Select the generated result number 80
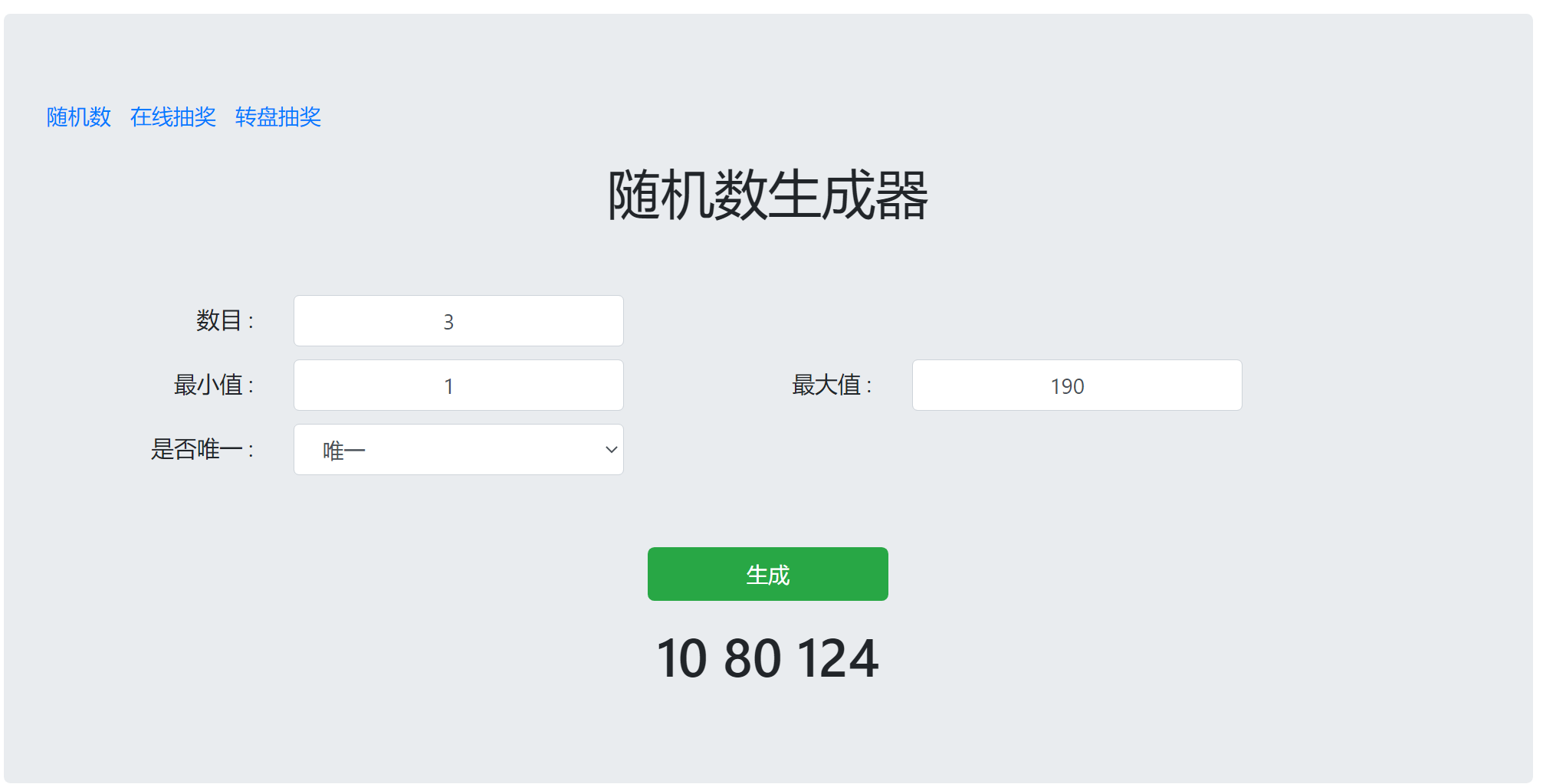The width and height of the screenshot is (1543, 784). tap(753, 658)
